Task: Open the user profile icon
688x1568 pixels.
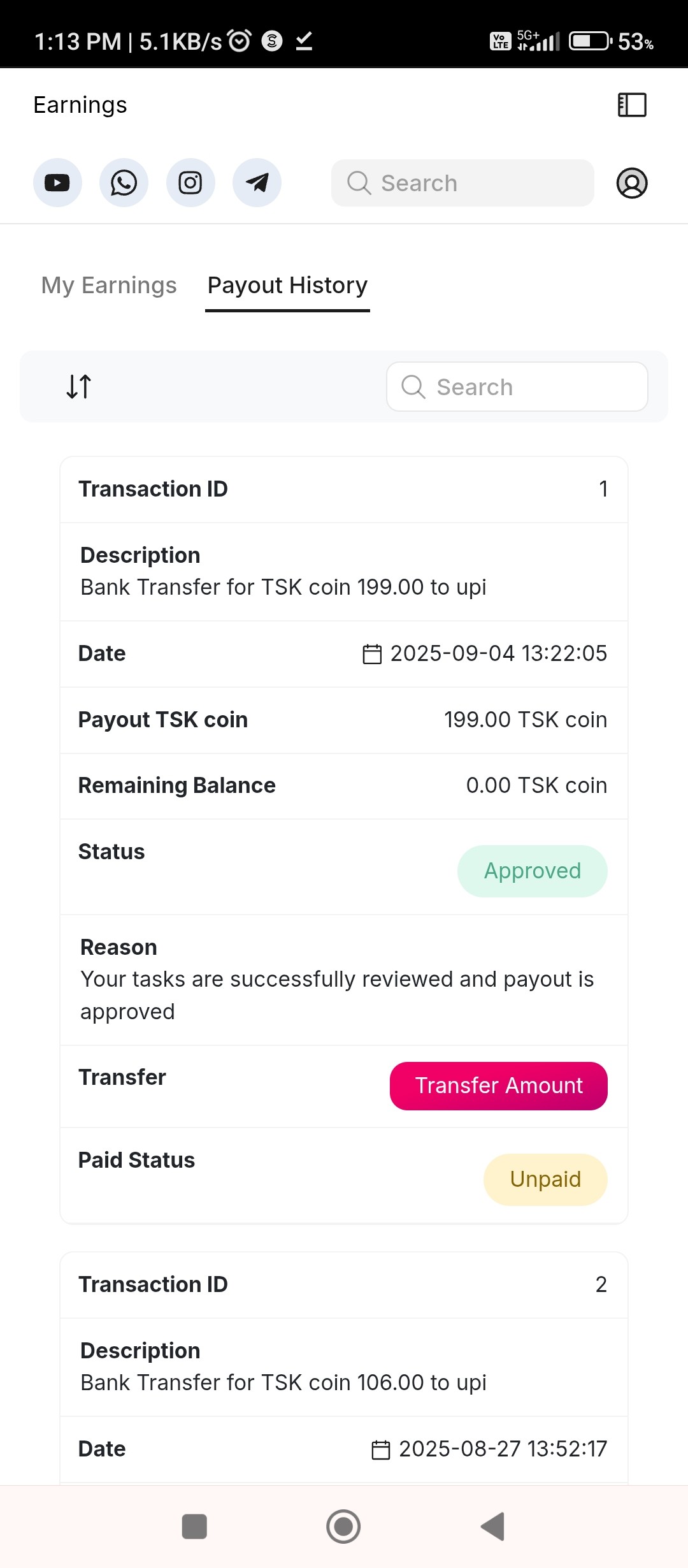Action: coord(632,183)
